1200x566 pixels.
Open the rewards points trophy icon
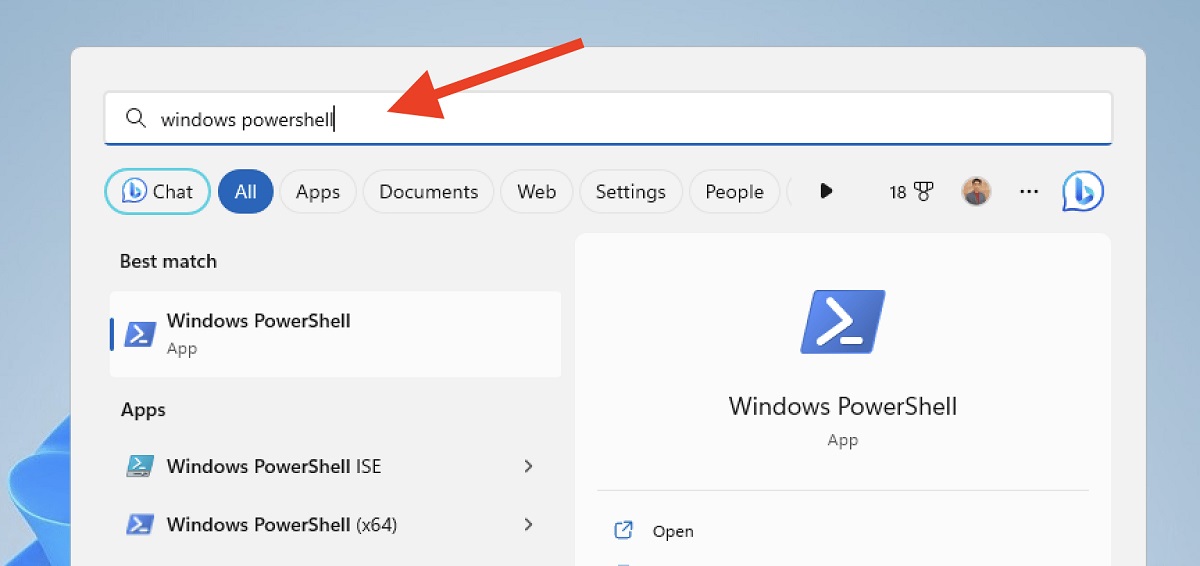click(911, 192)
